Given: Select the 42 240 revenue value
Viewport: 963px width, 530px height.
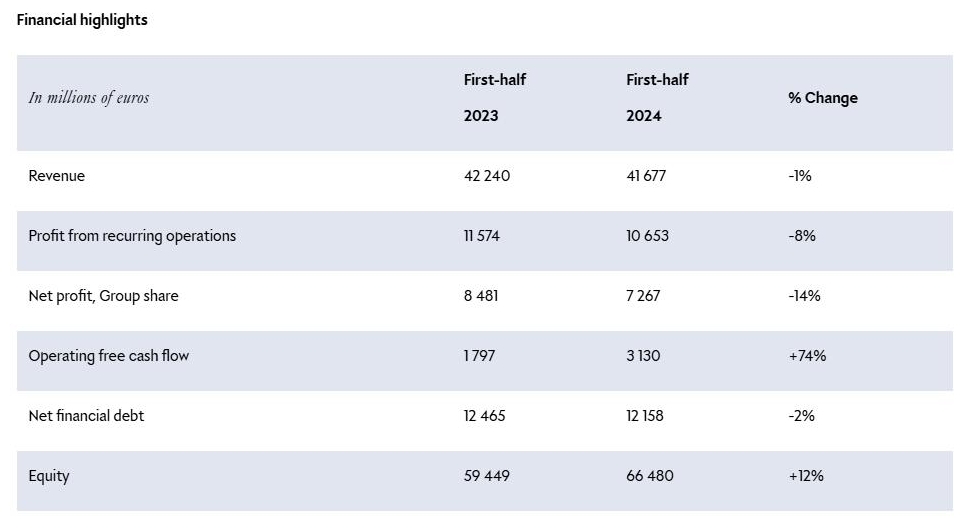Looking at the screenshot, I should (486, 176).
